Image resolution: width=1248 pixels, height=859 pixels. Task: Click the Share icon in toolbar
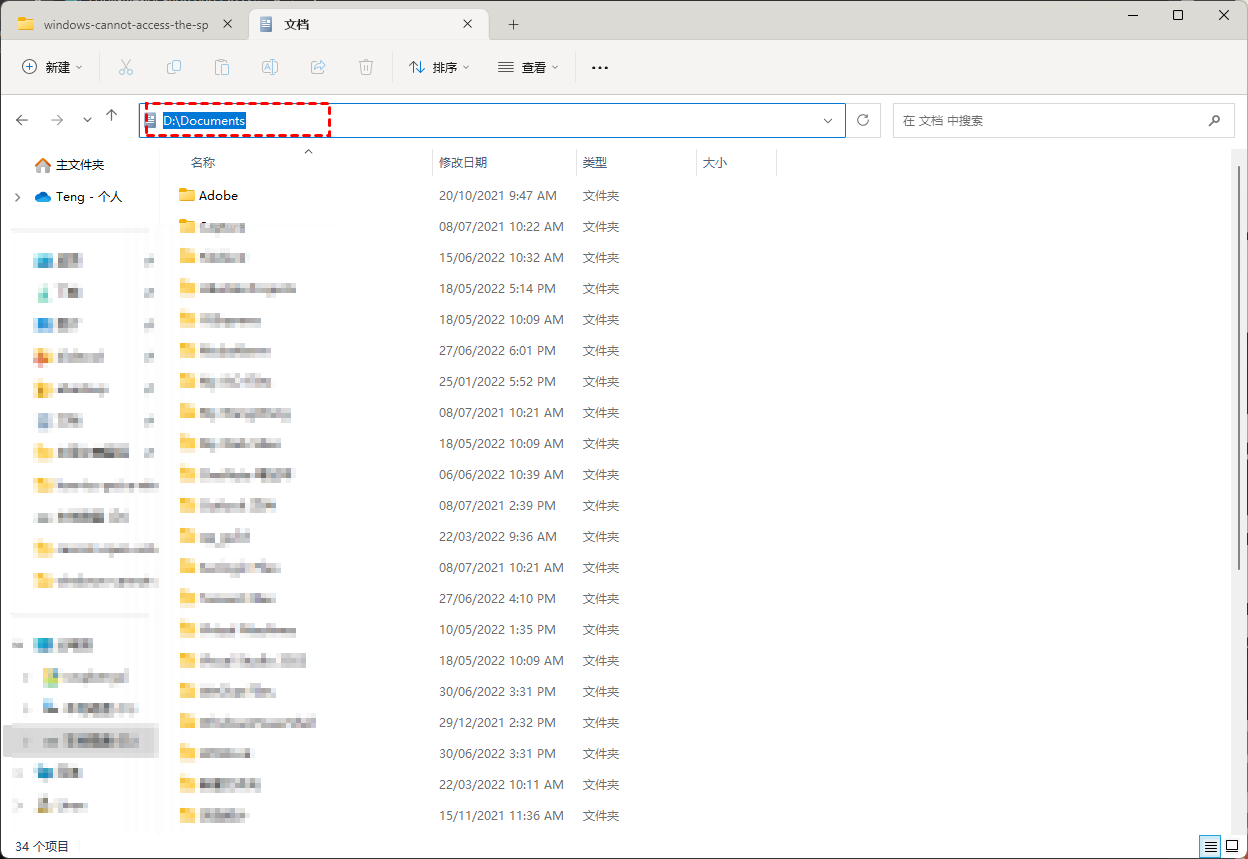coord(318,67)
